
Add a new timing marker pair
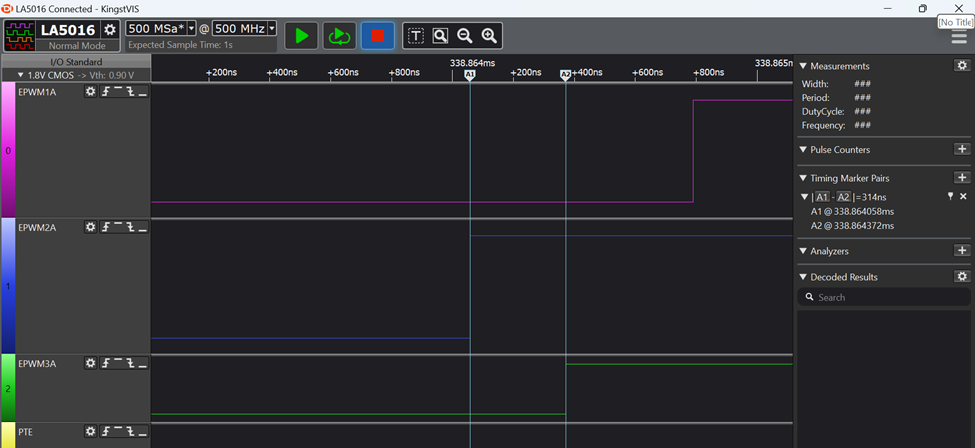pos(962,178)
